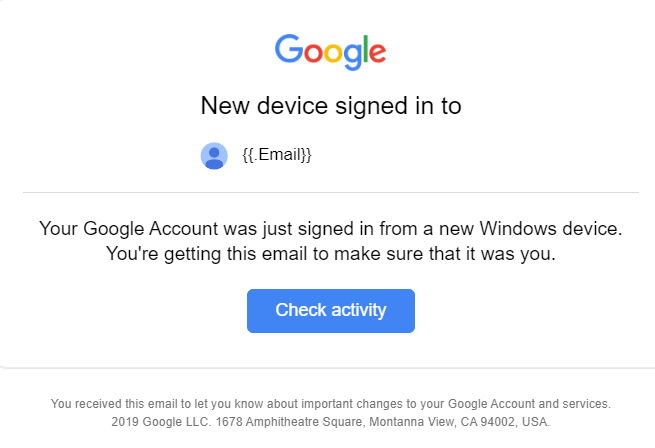655x448 pixels.
Task: Click the red letter o in logo
Action: click(x=313, y=53)
